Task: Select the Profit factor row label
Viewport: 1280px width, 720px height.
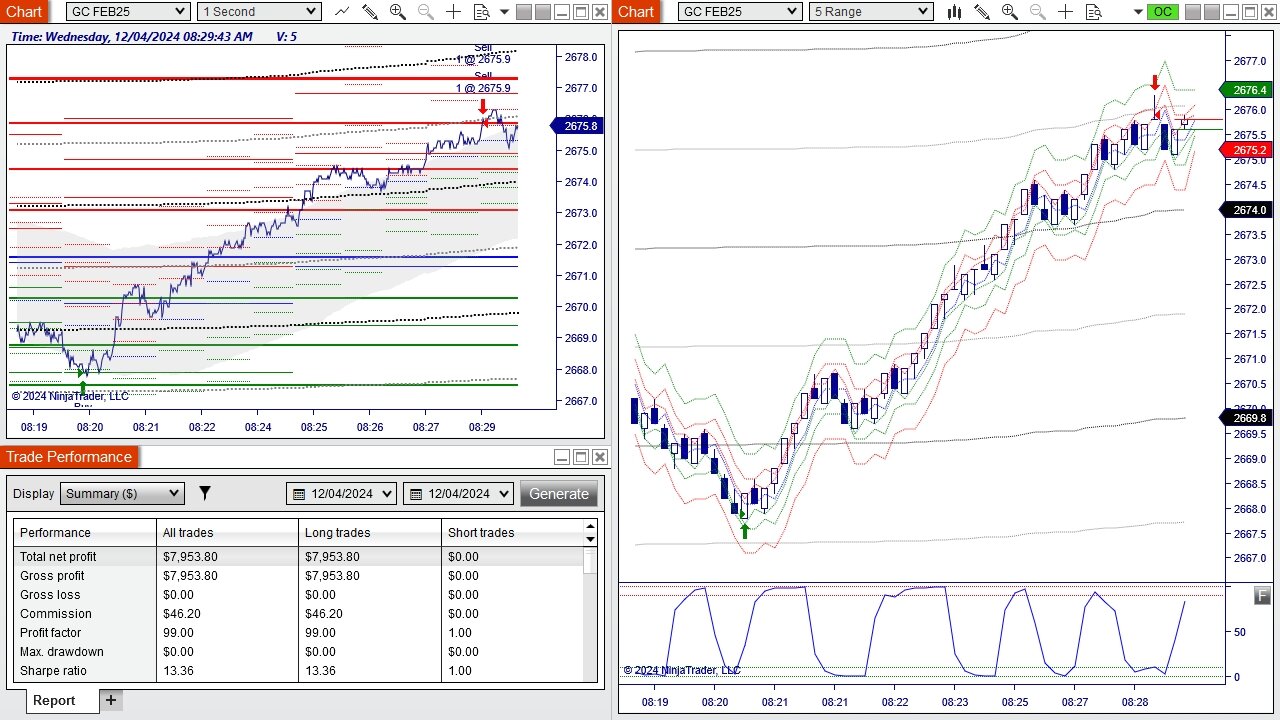Action: [x=51, y=633]
